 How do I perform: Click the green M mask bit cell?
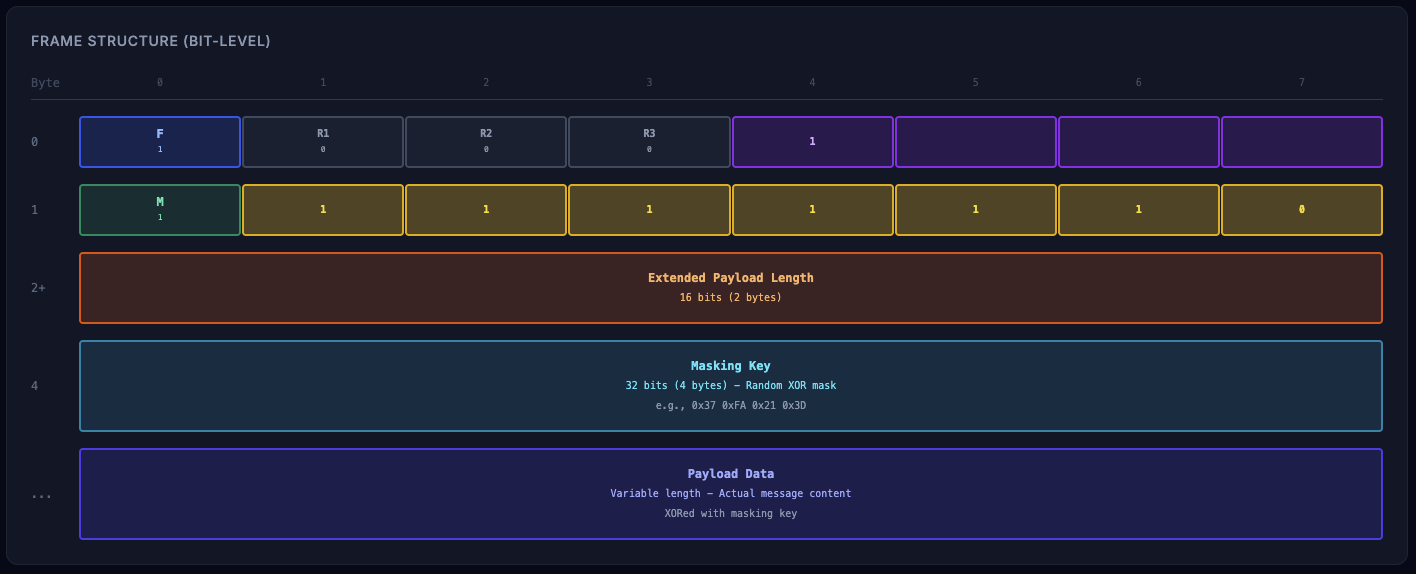(x=160, y=210)
